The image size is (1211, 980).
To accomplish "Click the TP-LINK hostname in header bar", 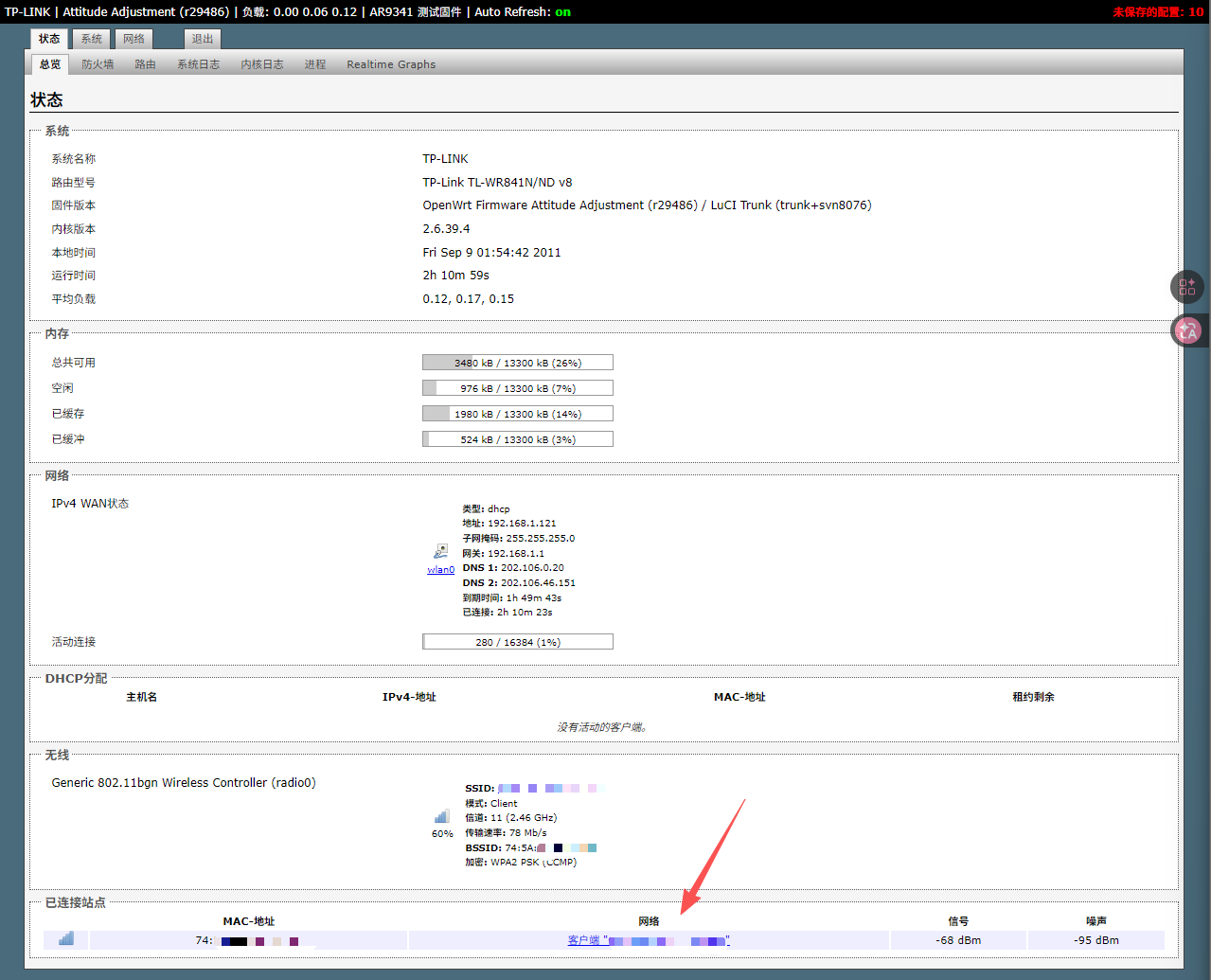I will click(x=27, y=12).
